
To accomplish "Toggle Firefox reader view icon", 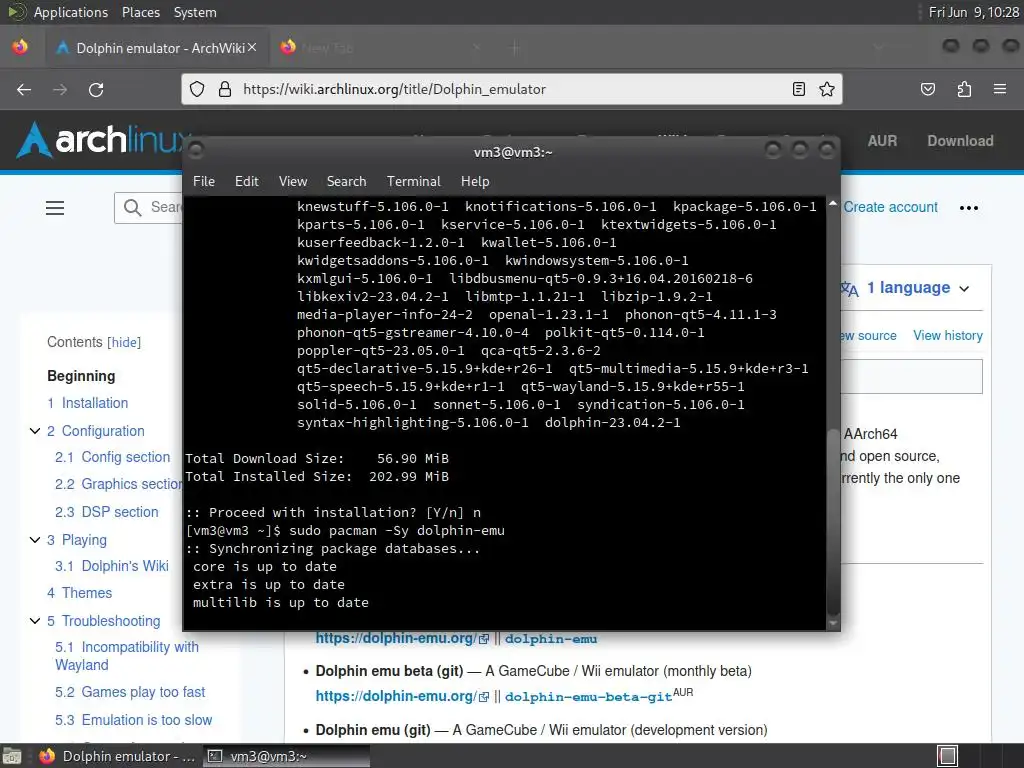I will (799, 89).
